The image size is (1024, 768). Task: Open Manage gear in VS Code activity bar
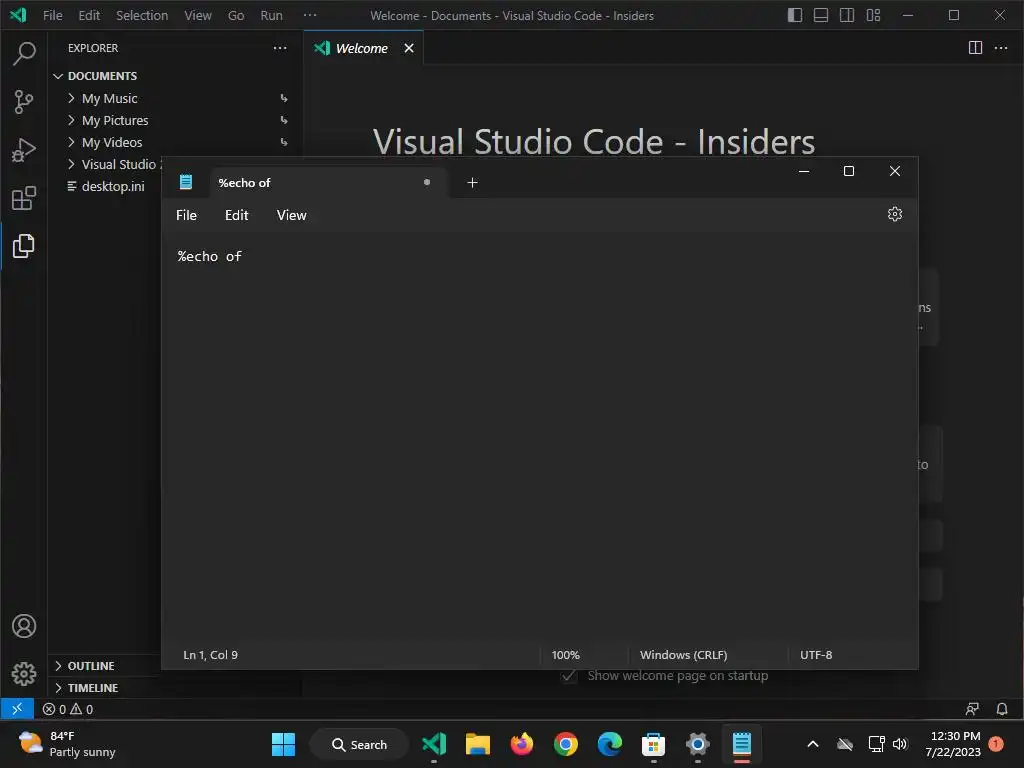pyautogui.click(x=24, y=673)
